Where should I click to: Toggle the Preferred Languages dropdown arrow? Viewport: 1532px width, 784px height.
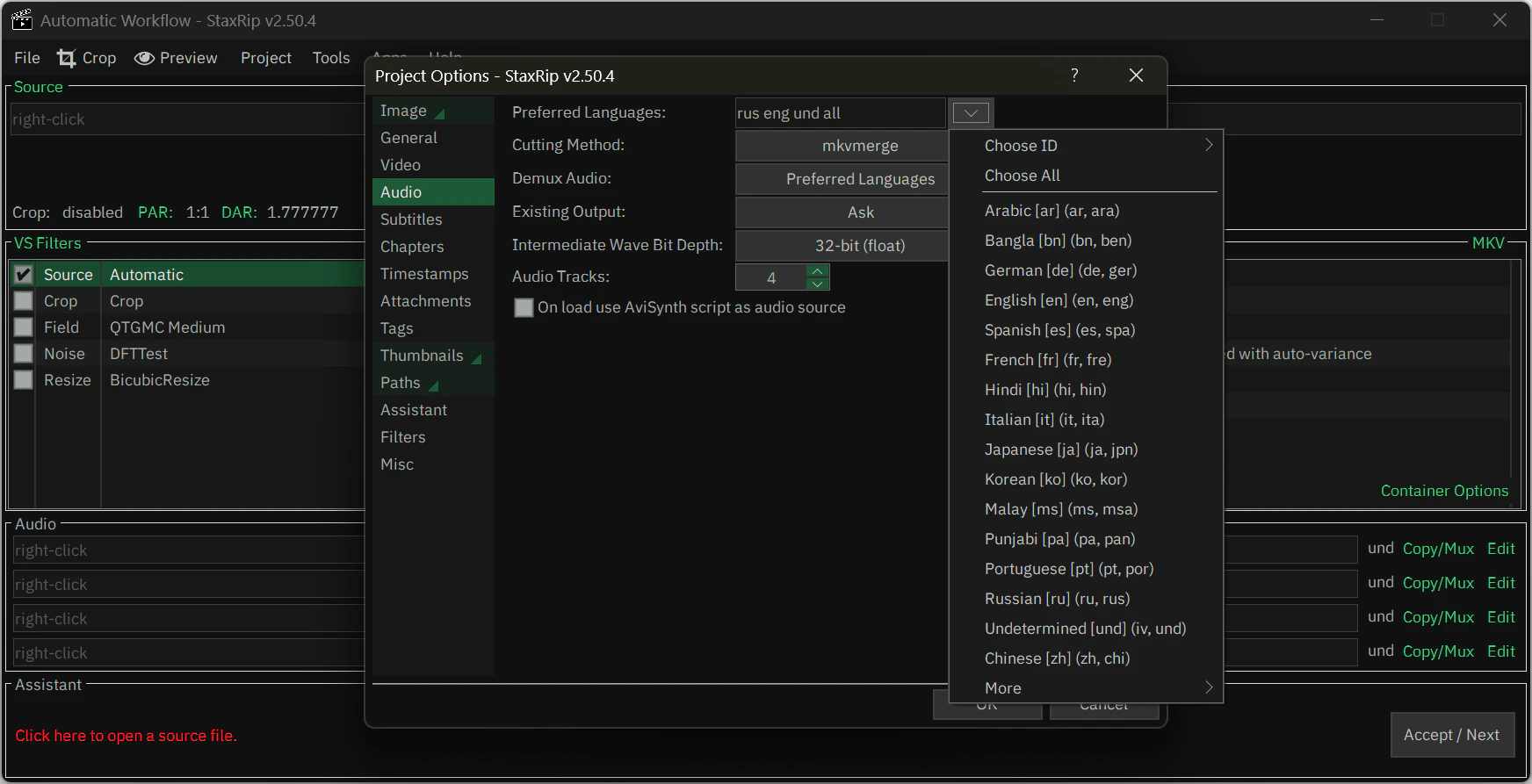click(971, 113)
